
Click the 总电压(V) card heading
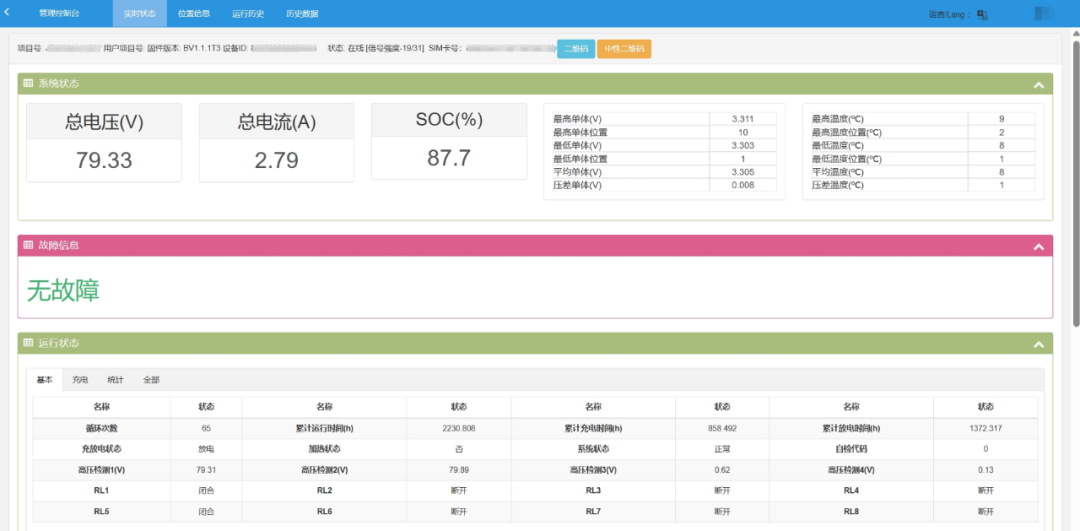click(x=104, y=122)
